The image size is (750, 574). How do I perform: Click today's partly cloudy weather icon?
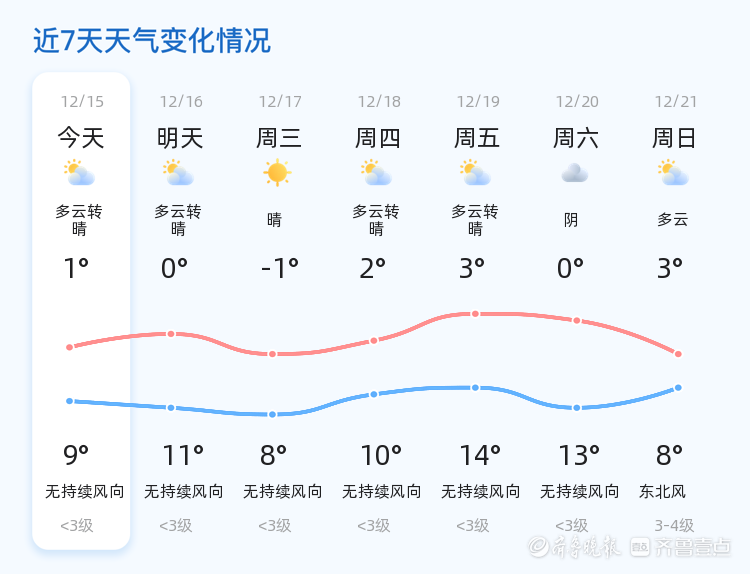79,173
